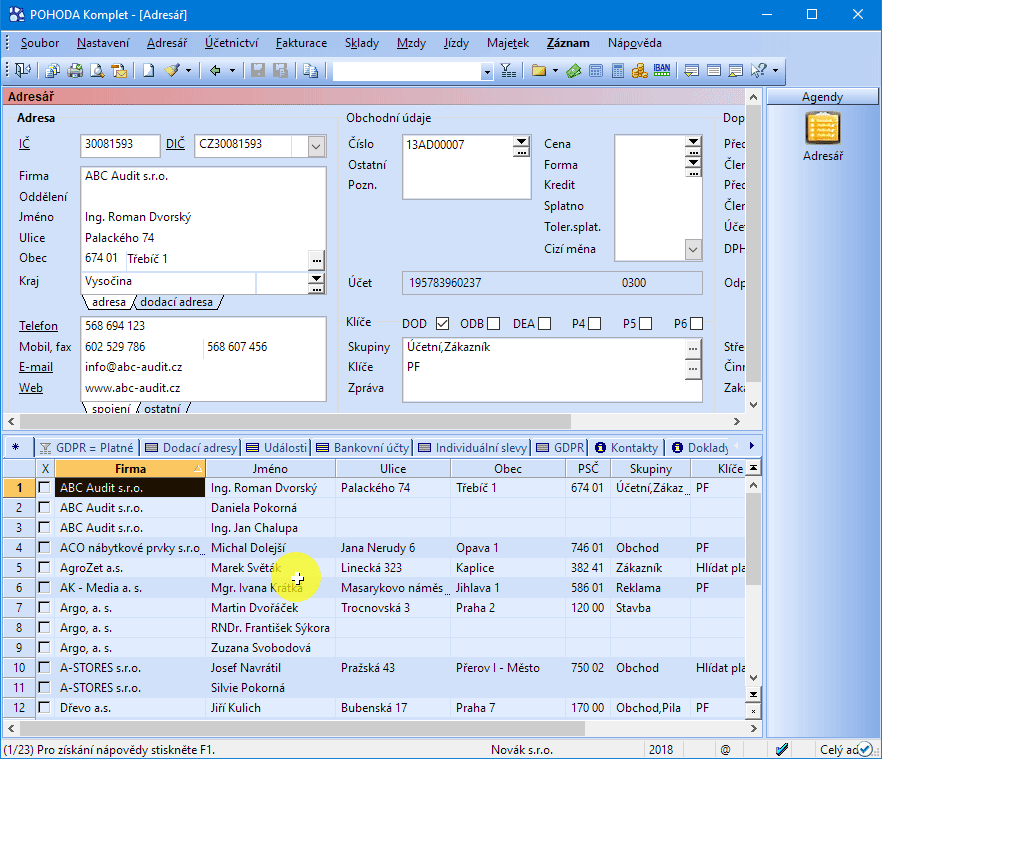Viewport: 1019px width, 854px height.
Task: Toggle the DOD checkbox
Action: pyautogui.click(x=443, y=324)
